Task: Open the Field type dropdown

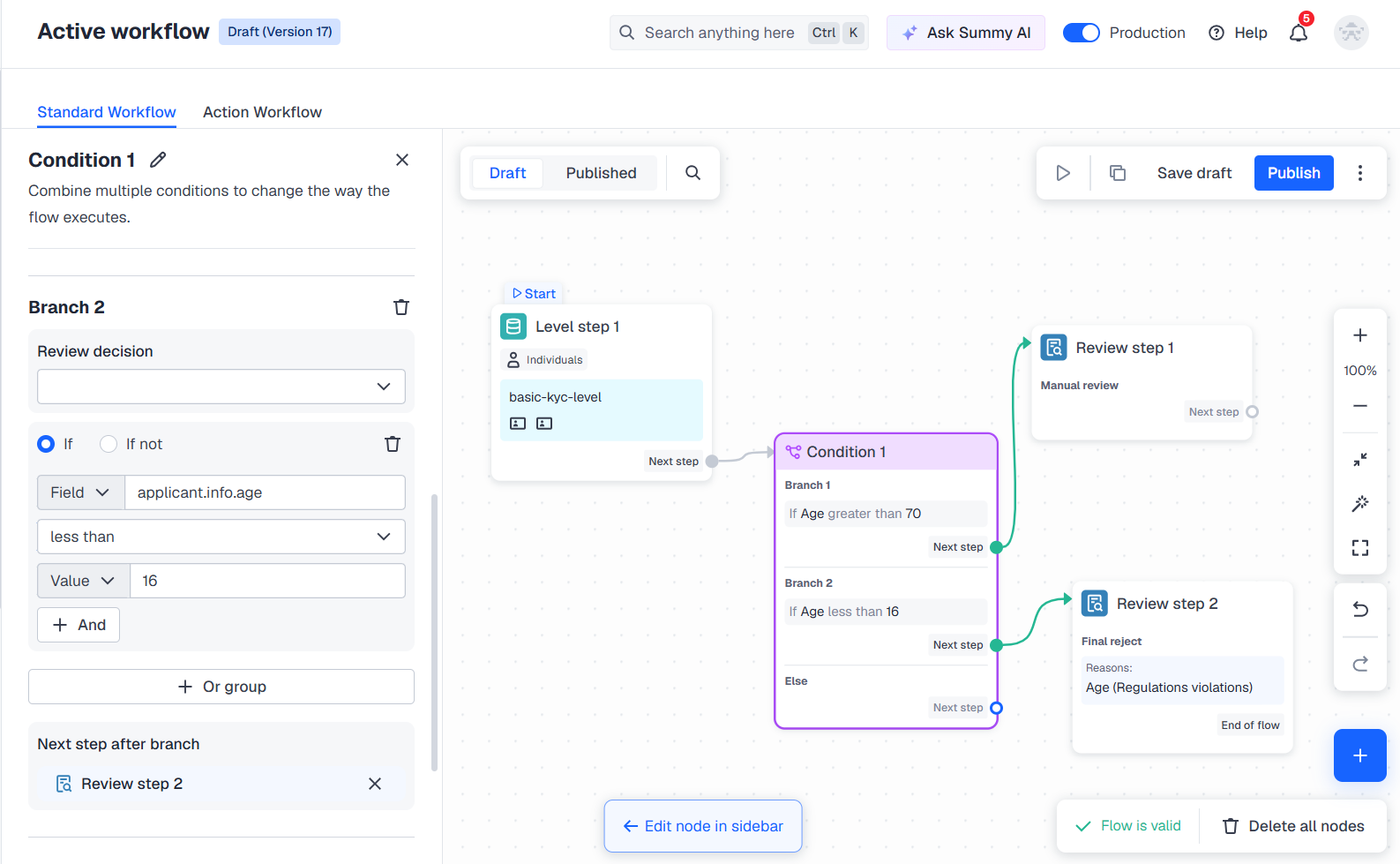Action: [81, 492]
